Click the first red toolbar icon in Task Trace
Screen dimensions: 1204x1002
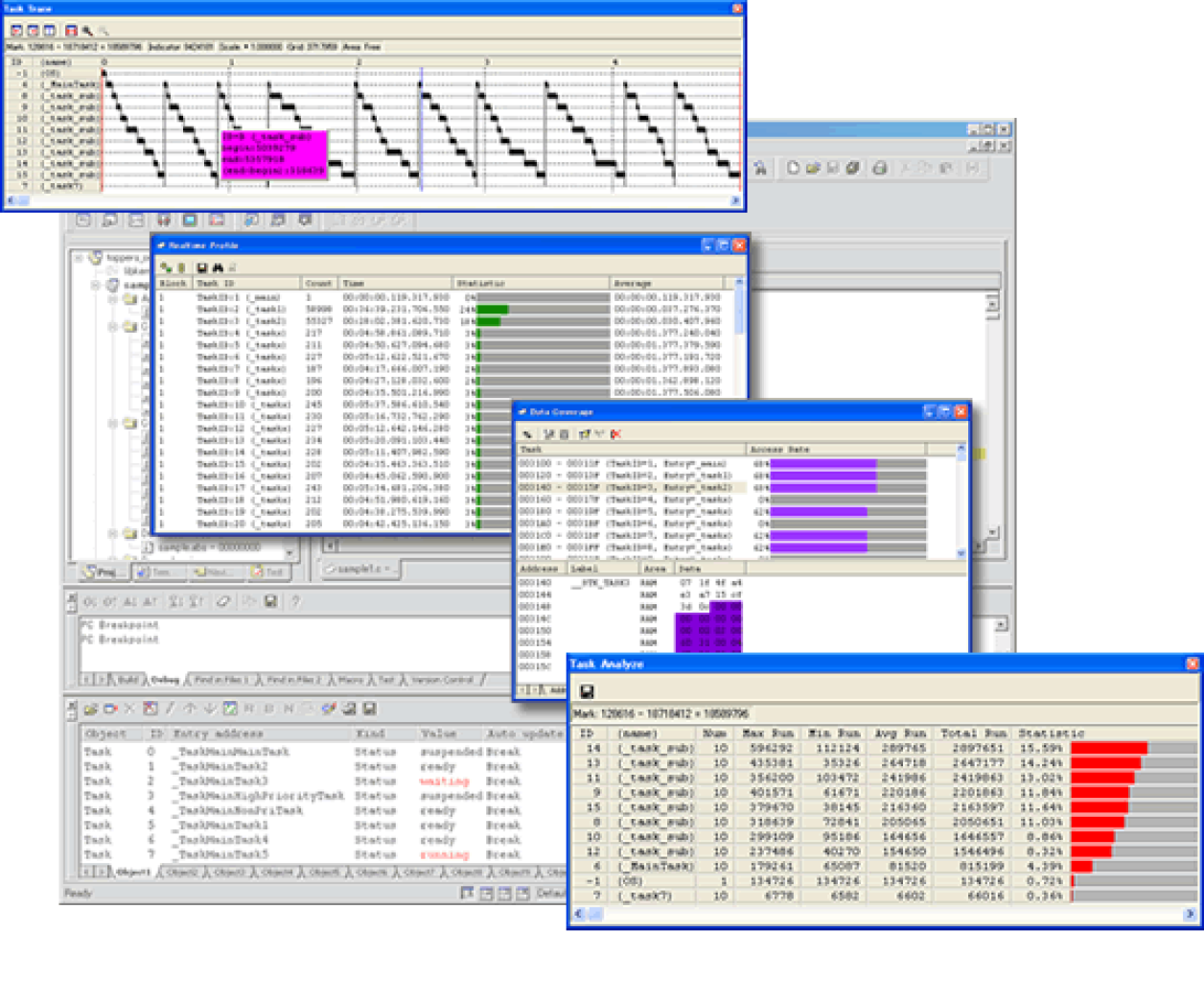15,30
